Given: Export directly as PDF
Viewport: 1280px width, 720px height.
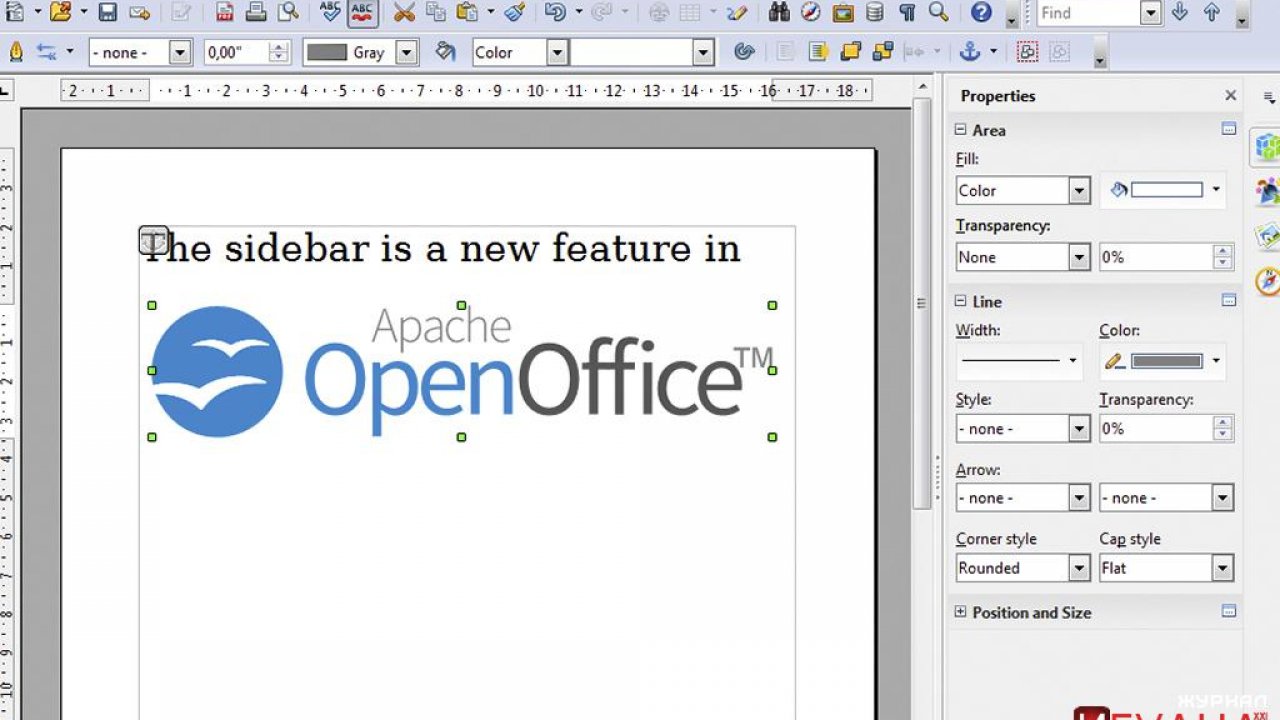Looking at the screenshot, I should (x=225, y=12).
